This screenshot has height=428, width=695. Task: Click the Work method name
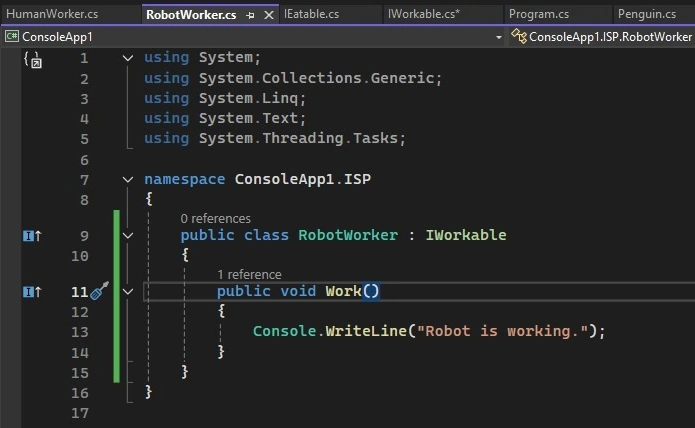[x=344, y=291]
